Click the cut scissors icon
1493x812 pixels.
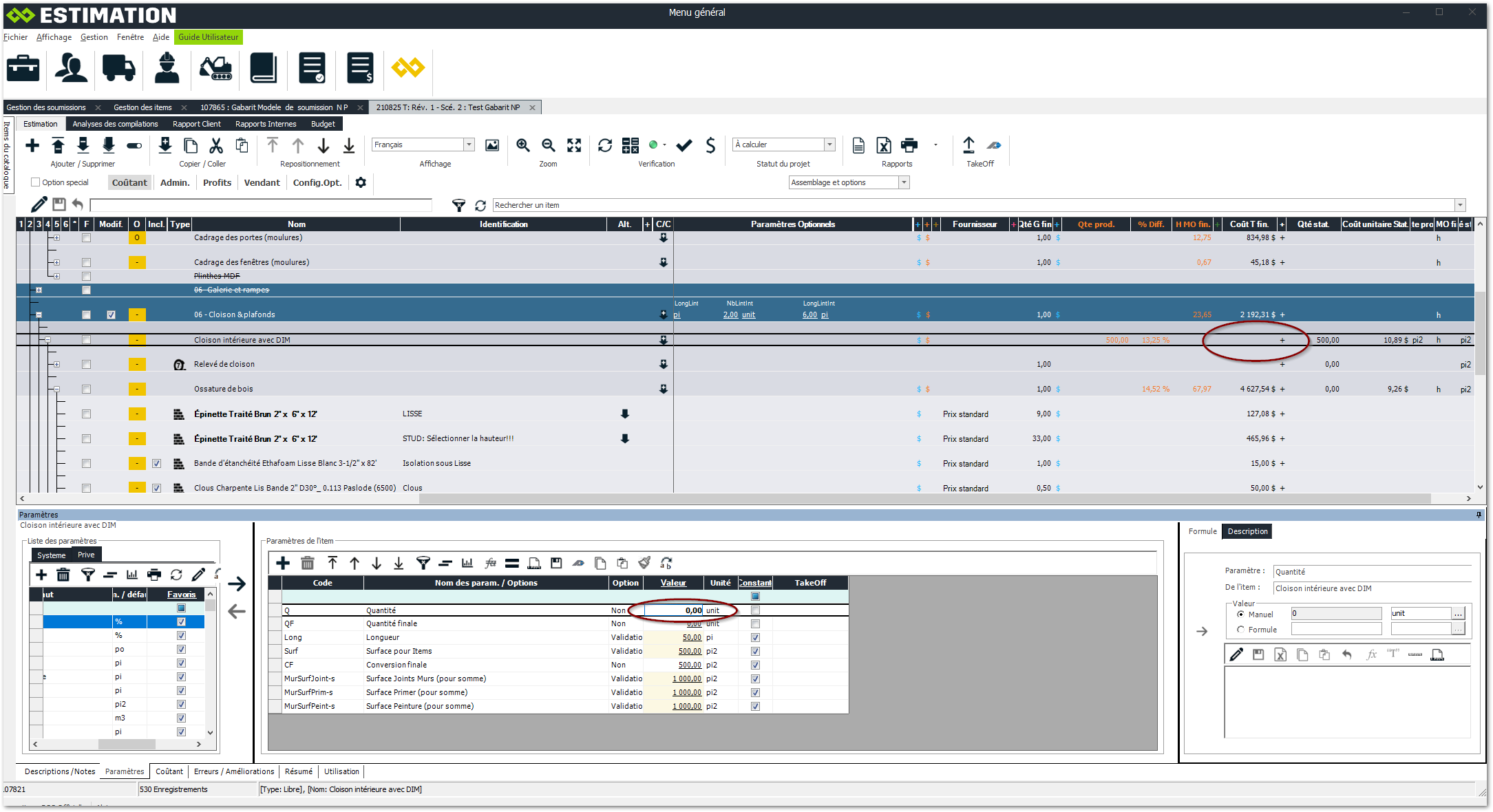(216, 145)
